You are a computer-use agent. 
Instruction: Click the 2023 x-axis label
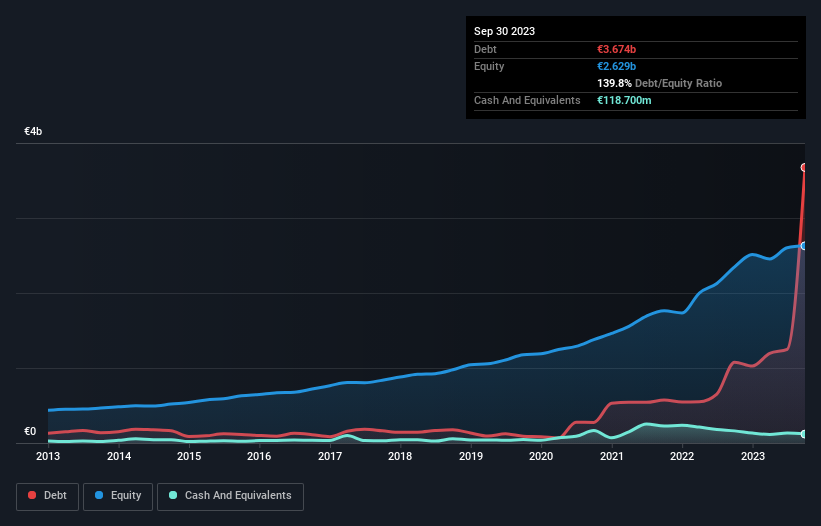753,456
